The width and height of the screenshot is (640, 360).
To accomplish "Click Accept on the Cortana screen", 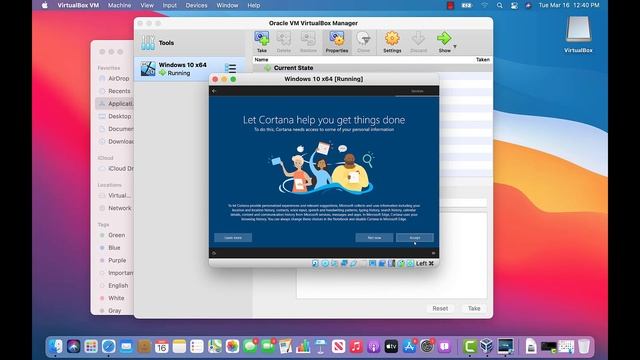I will [415, 238].
